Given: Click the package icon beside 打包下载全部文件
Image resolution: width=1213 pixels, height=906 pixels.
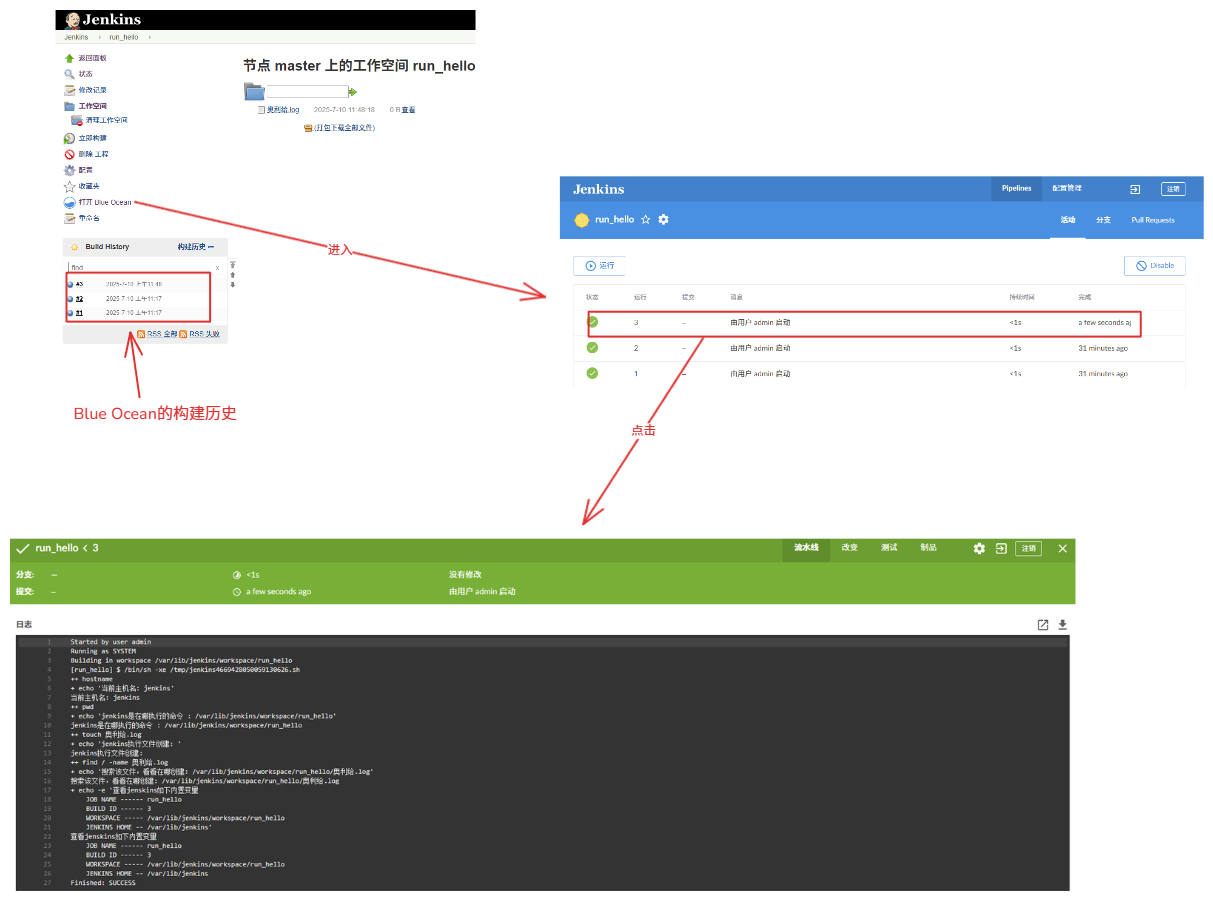Looking at the screenshot, I should coord(308,128).
